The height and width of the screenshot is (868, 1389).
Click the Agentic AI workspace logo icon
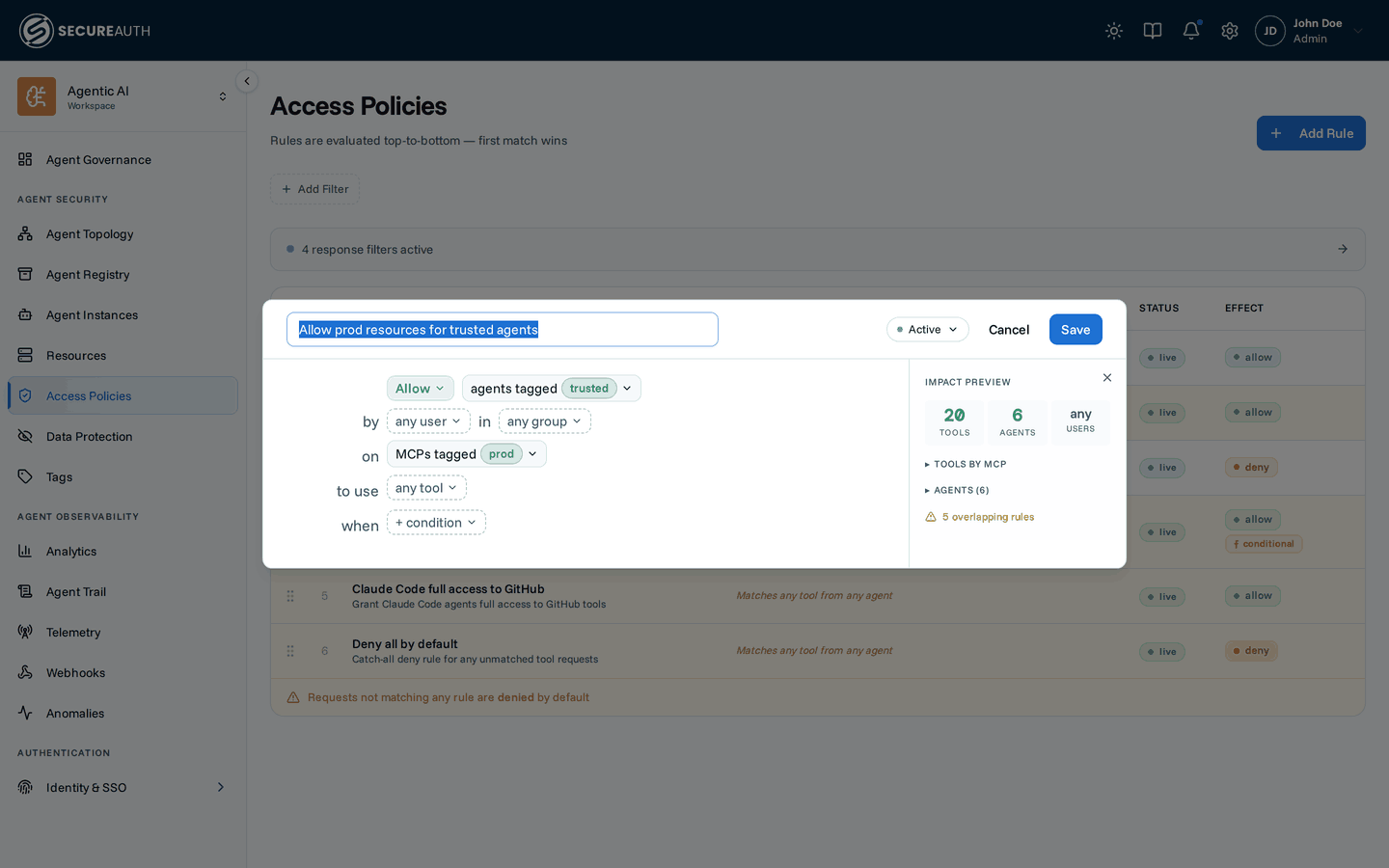tap(37, 96)
